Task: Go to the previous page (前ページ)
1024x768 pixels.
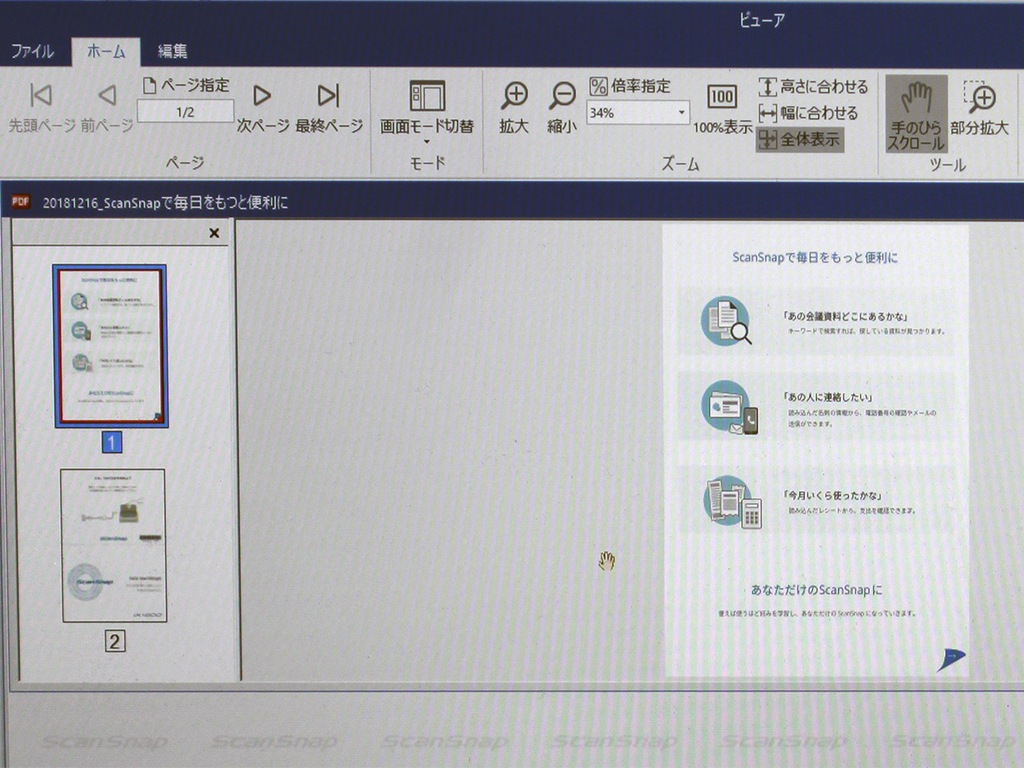Action: coord(107,107)
